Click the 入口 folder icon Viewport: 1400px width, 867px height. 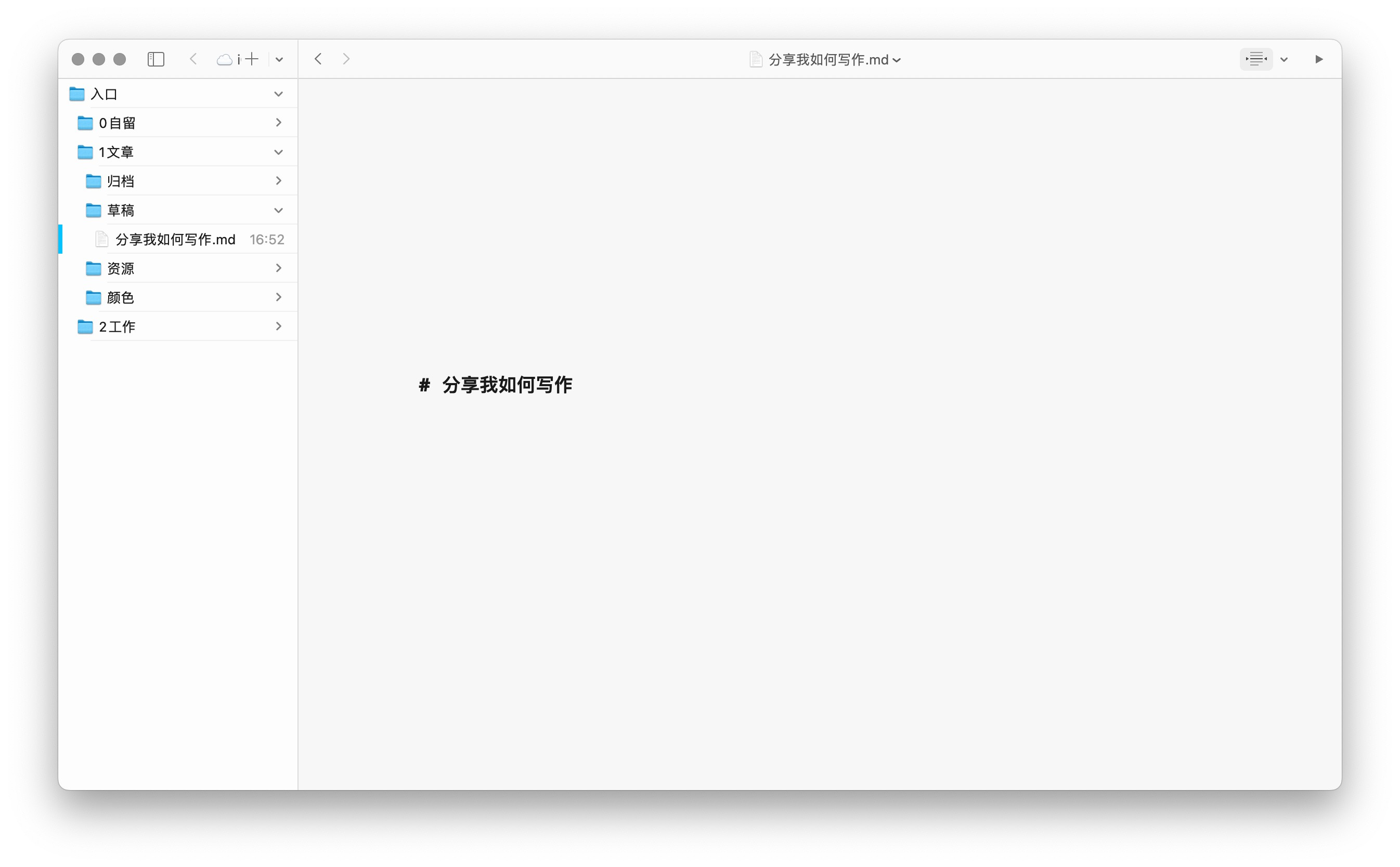click(x=77, y=94)
